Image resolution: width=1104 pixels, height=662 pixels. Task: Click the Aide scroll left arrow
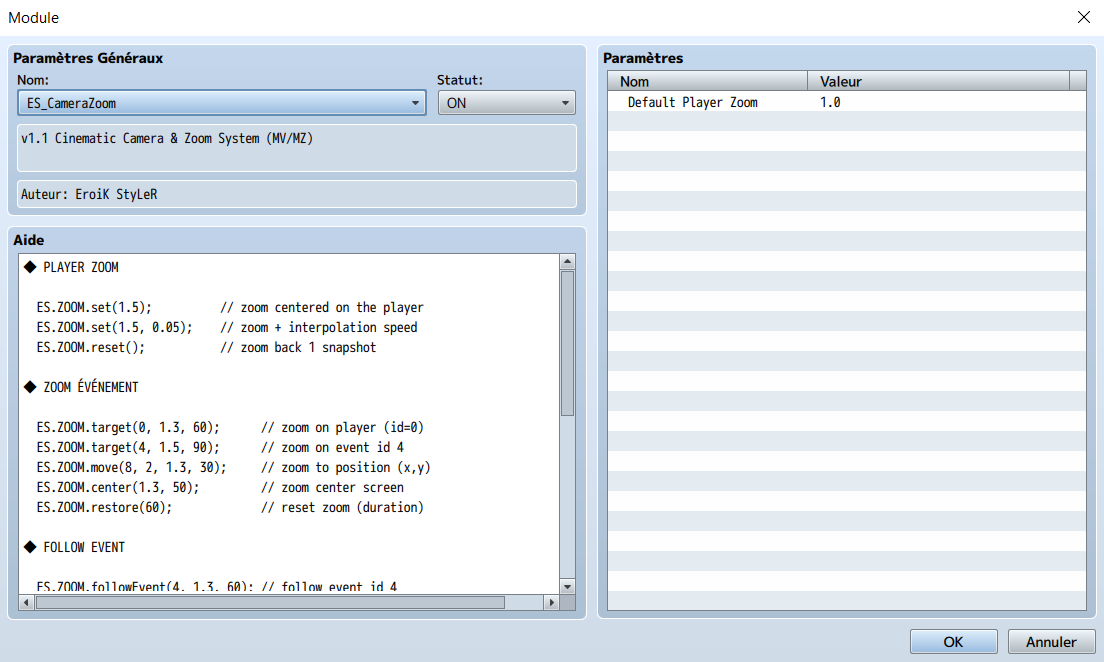(x=27, y=602)
